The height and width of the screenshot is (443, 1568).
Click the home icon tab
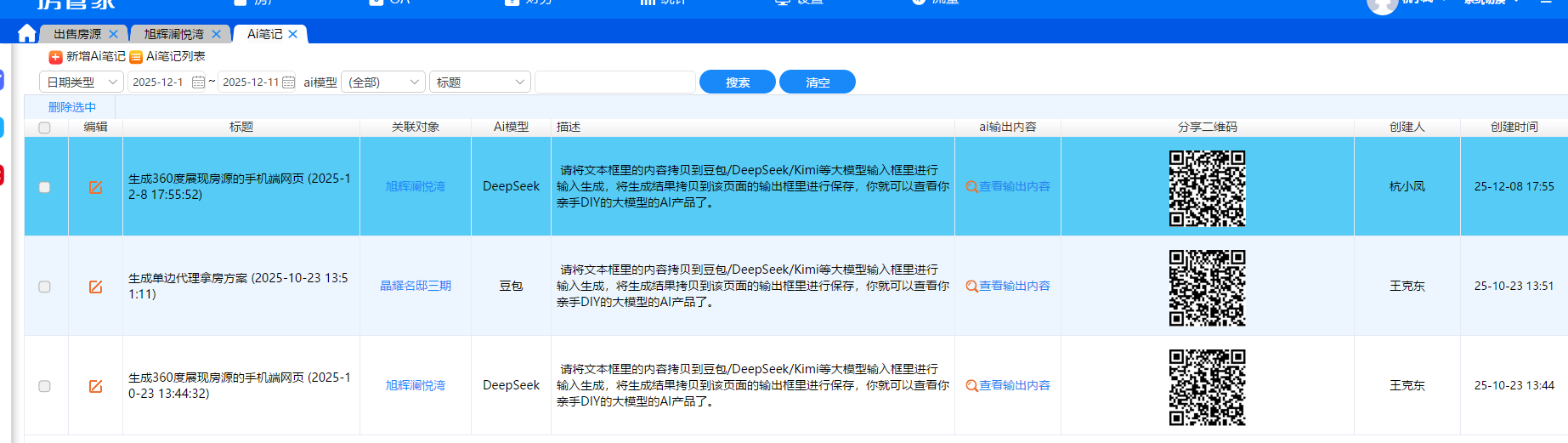(x=26, y=33)
